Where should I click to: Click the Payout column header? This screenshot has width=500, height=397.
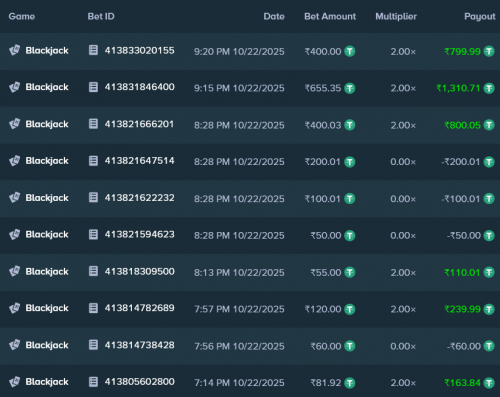coord(480,17)
